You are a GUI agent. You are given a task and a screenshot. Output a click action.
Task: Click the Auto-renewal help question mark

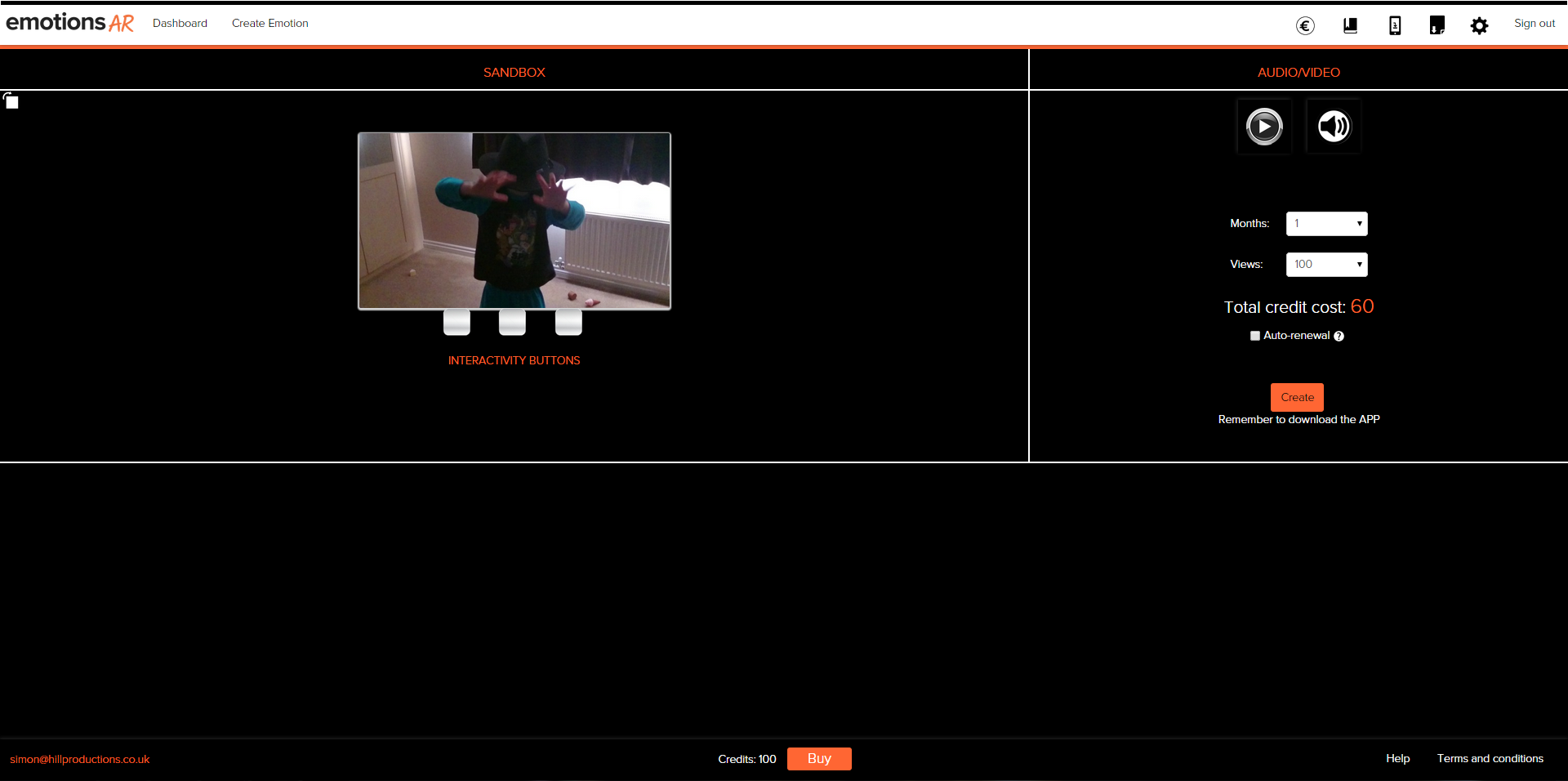pyautogui.click(x=1339, y=336)
